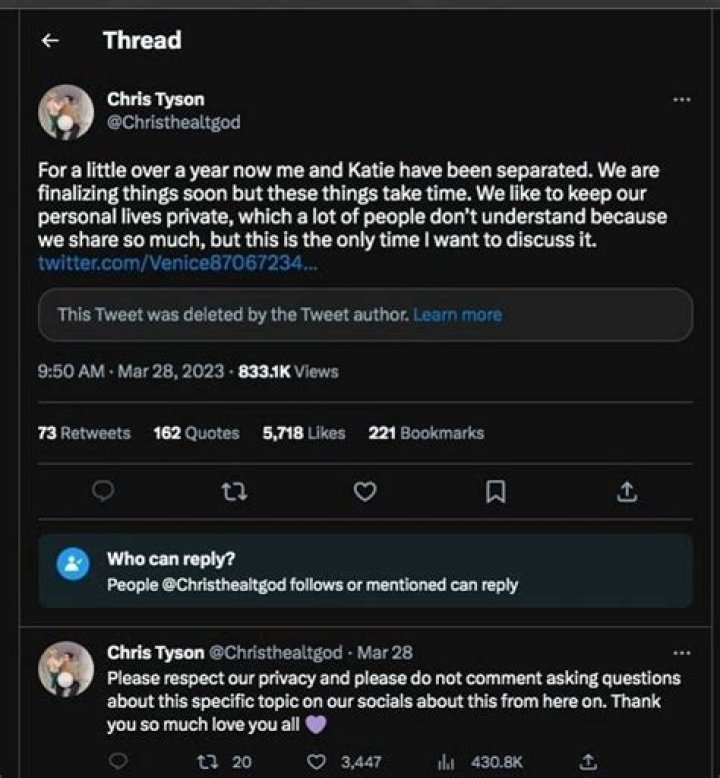Image resolution: width=720 pixels, height=778 pixels.
Task: Like the main tweet with heart icon
Action: point(365,492)
